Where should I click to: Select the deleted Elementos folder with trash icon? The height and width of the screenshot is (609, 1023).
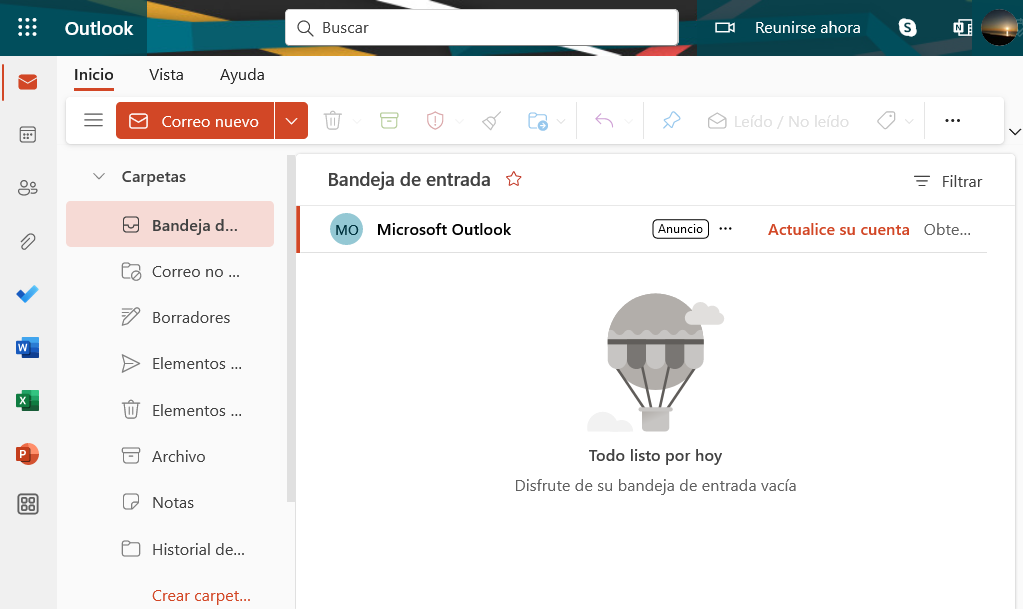click(x=170, y=410)
